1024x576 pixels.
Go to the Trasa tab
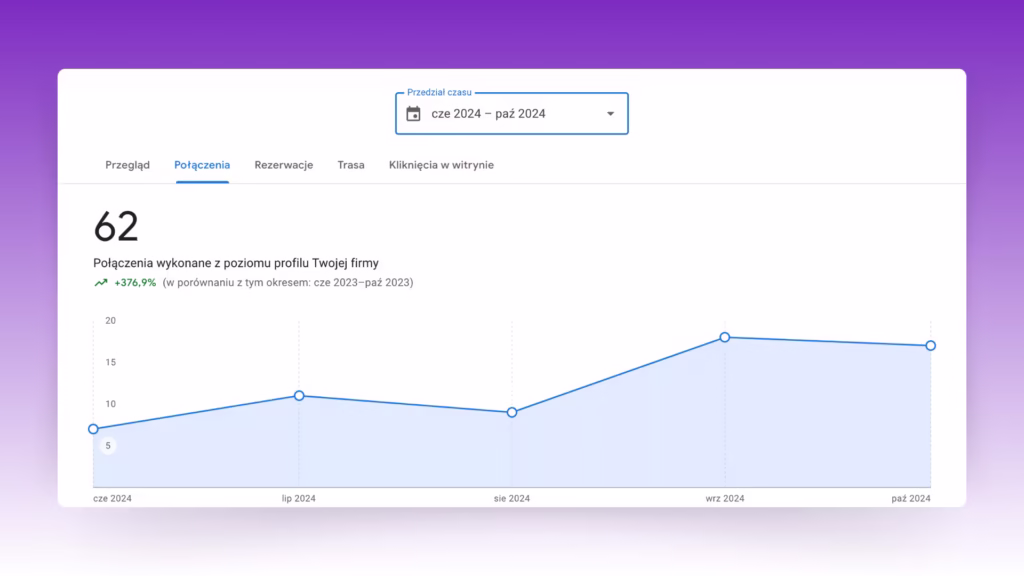351,165
